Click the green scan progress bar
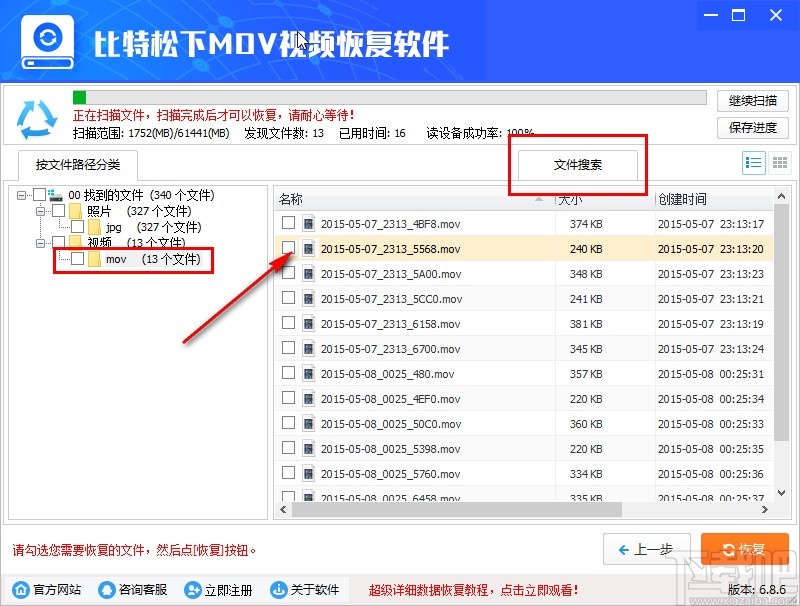Image resolution: width=800 pixels, height=606 pixels. pyautogui.click(x=389, y=97)
